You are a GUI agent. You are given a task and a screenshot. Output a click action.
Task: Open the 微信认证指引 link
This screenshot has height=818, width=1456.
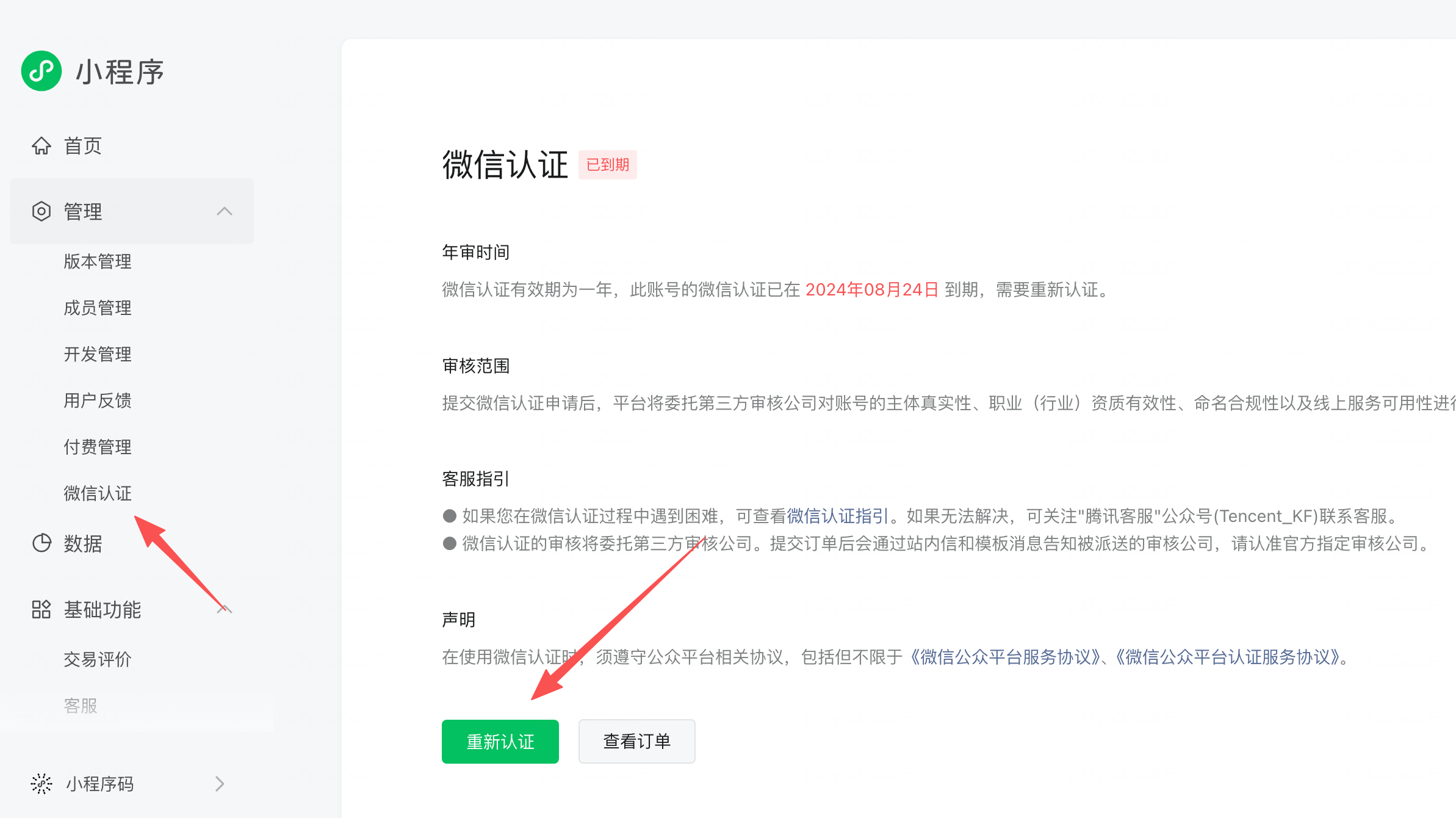(x=837, y=516)
